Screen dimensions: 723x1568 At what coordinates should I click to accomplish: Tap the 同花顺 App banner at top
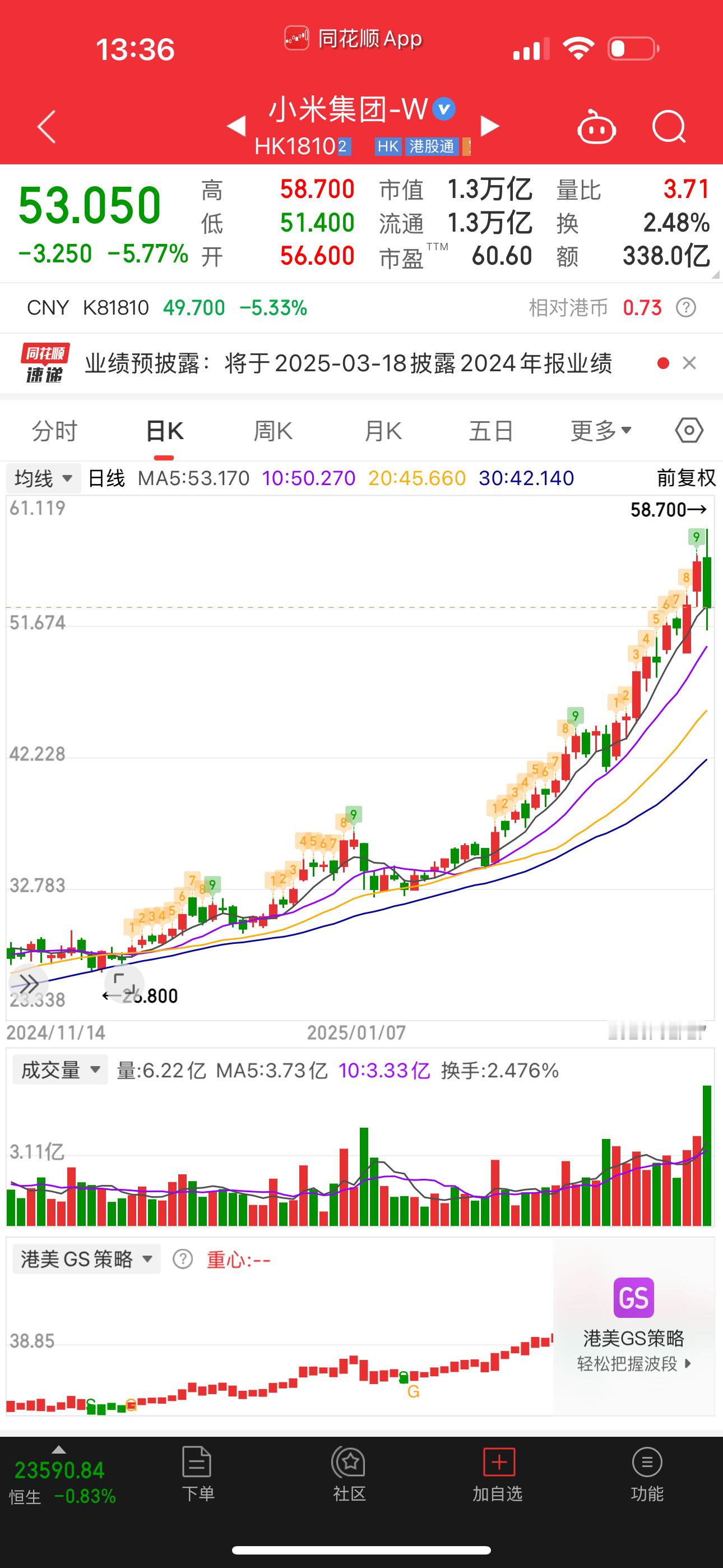(353, 39)
